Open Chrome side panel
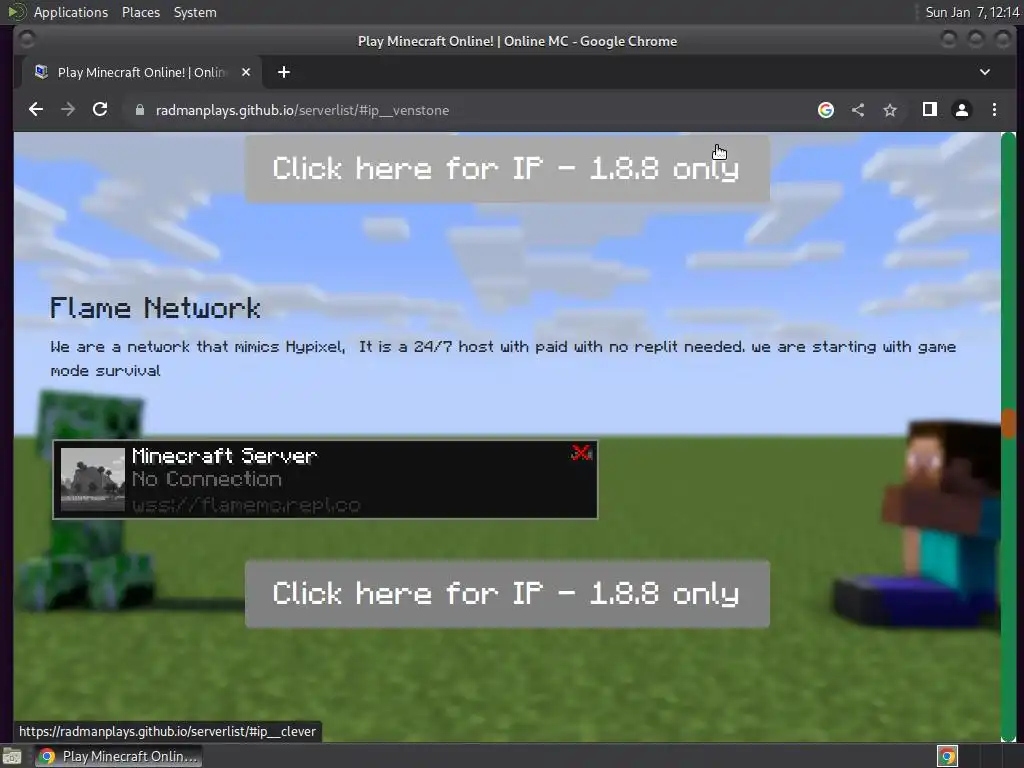 tap(930, 110)
